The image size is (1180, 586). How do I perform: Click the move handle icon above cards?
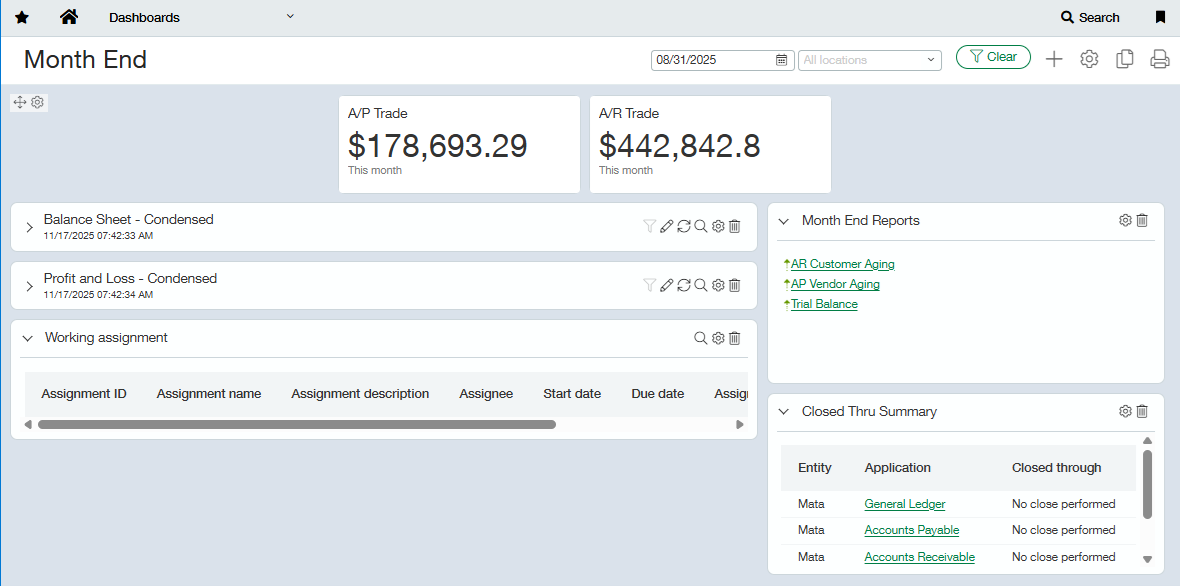coord(20,102)
